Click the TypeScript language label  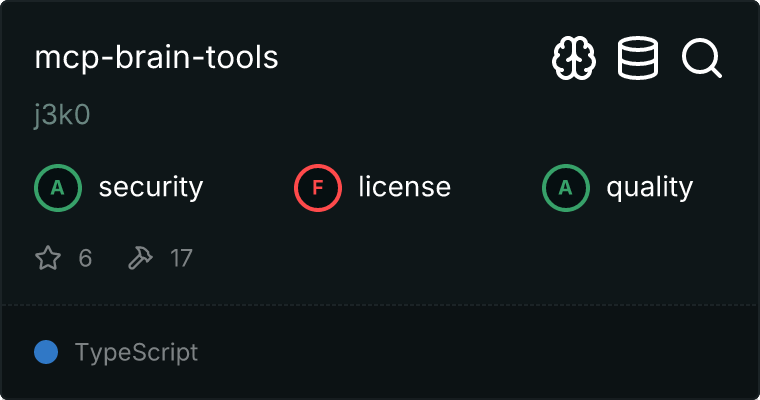(136, 352)
